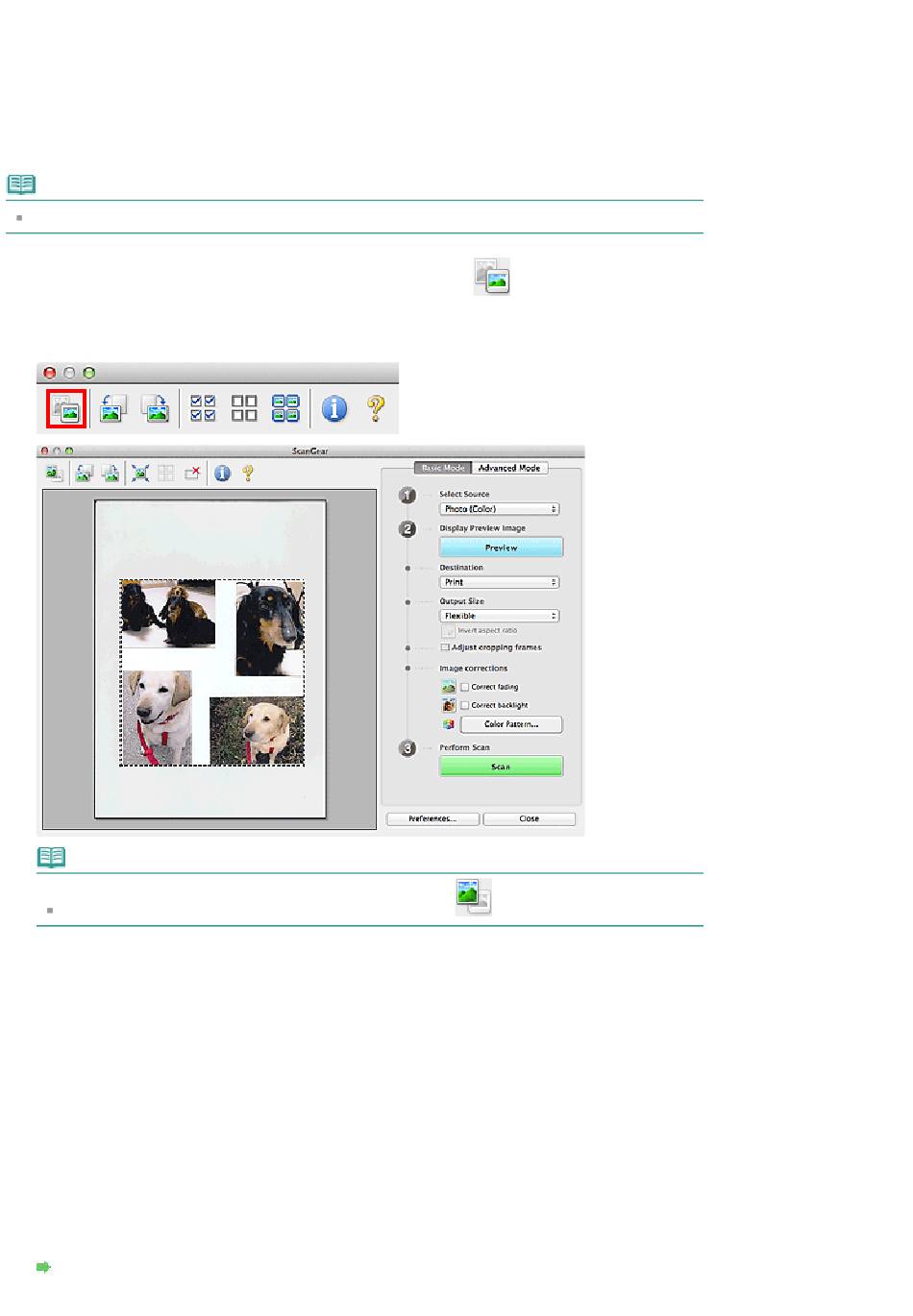Remove cropping frame with the red X icon
The height and width of the screenshot is (1316, 913).
(x=192, y=473)
